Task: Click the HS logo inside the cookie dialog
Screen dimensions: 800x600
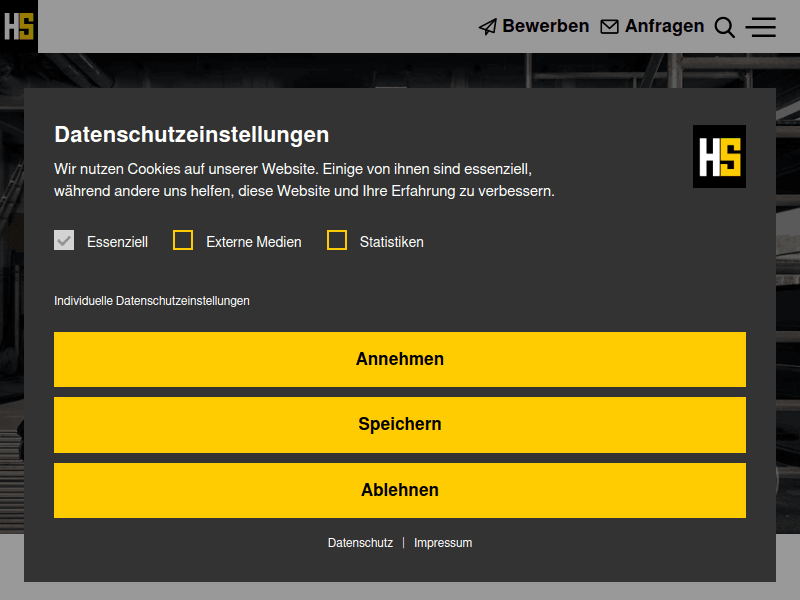Action: click(x=719, y=157)
